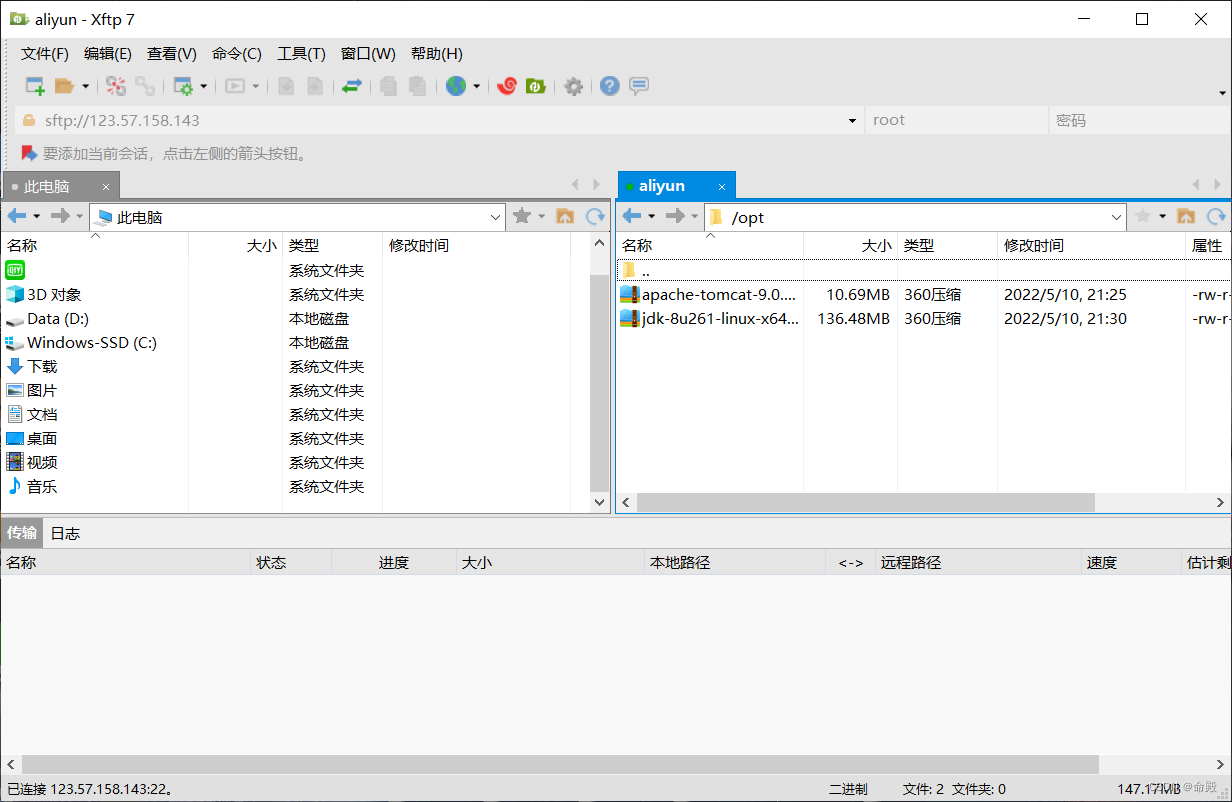The height and width of the screenshot is (802, 1232).
Task: Sort local files by 名称 column
Action: [x=95, y=245]
